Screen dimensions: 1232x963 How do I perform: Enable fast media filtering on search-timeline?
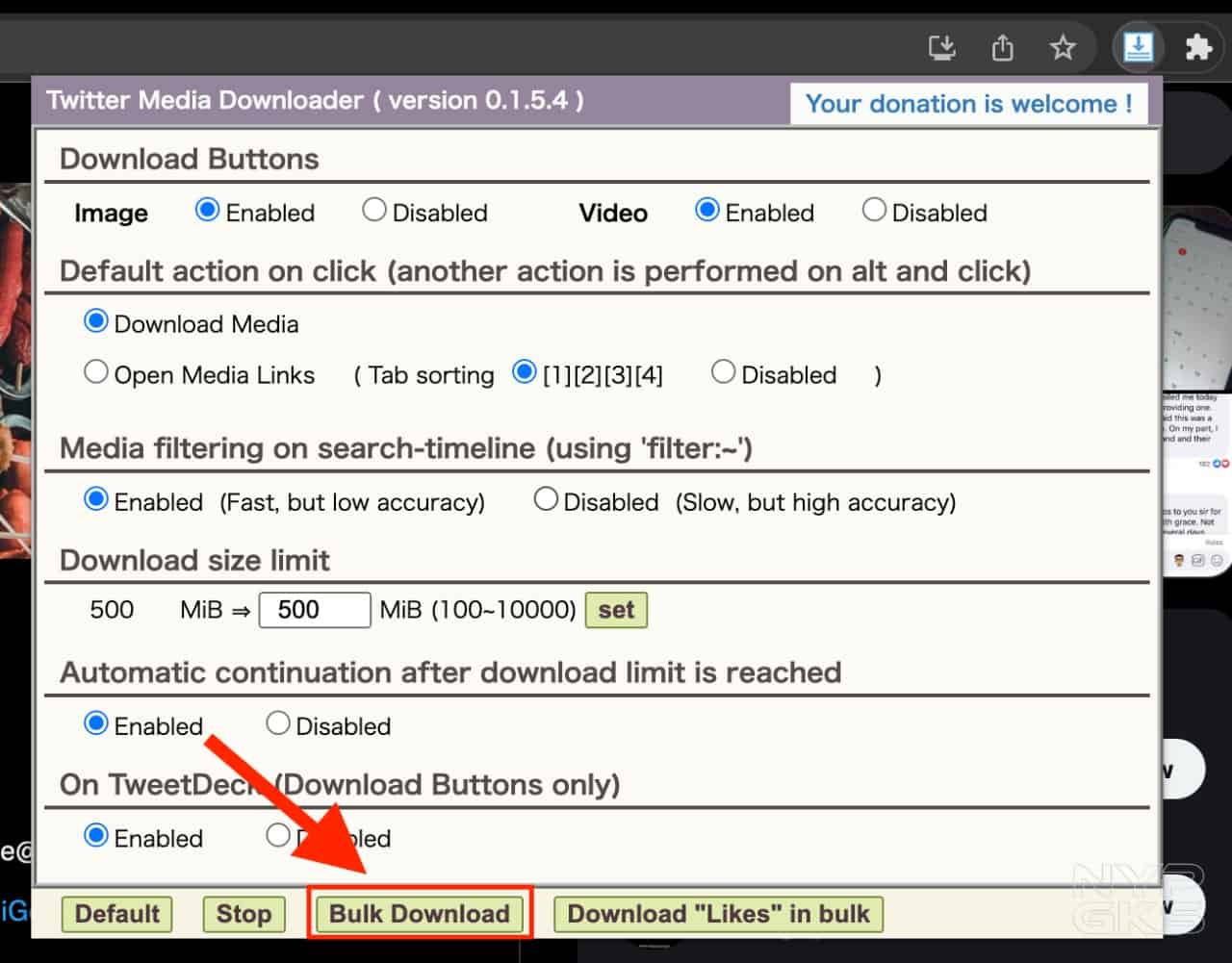pos(95,499)
